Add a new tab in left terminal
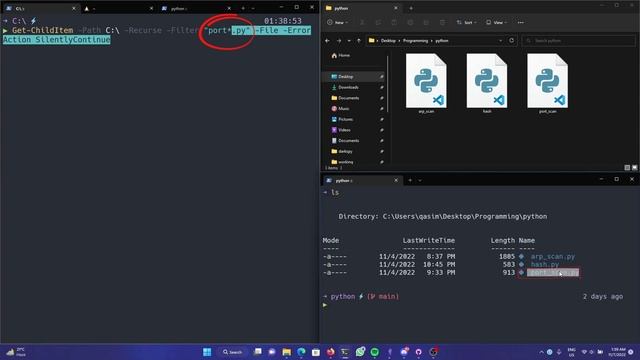 tap(243, 8)
